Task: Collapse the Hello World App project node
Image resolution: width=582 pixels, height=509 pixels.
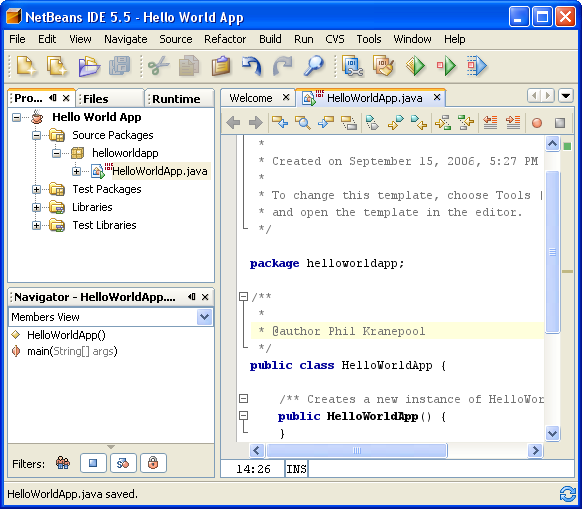Action: click(x=16, y=117)
